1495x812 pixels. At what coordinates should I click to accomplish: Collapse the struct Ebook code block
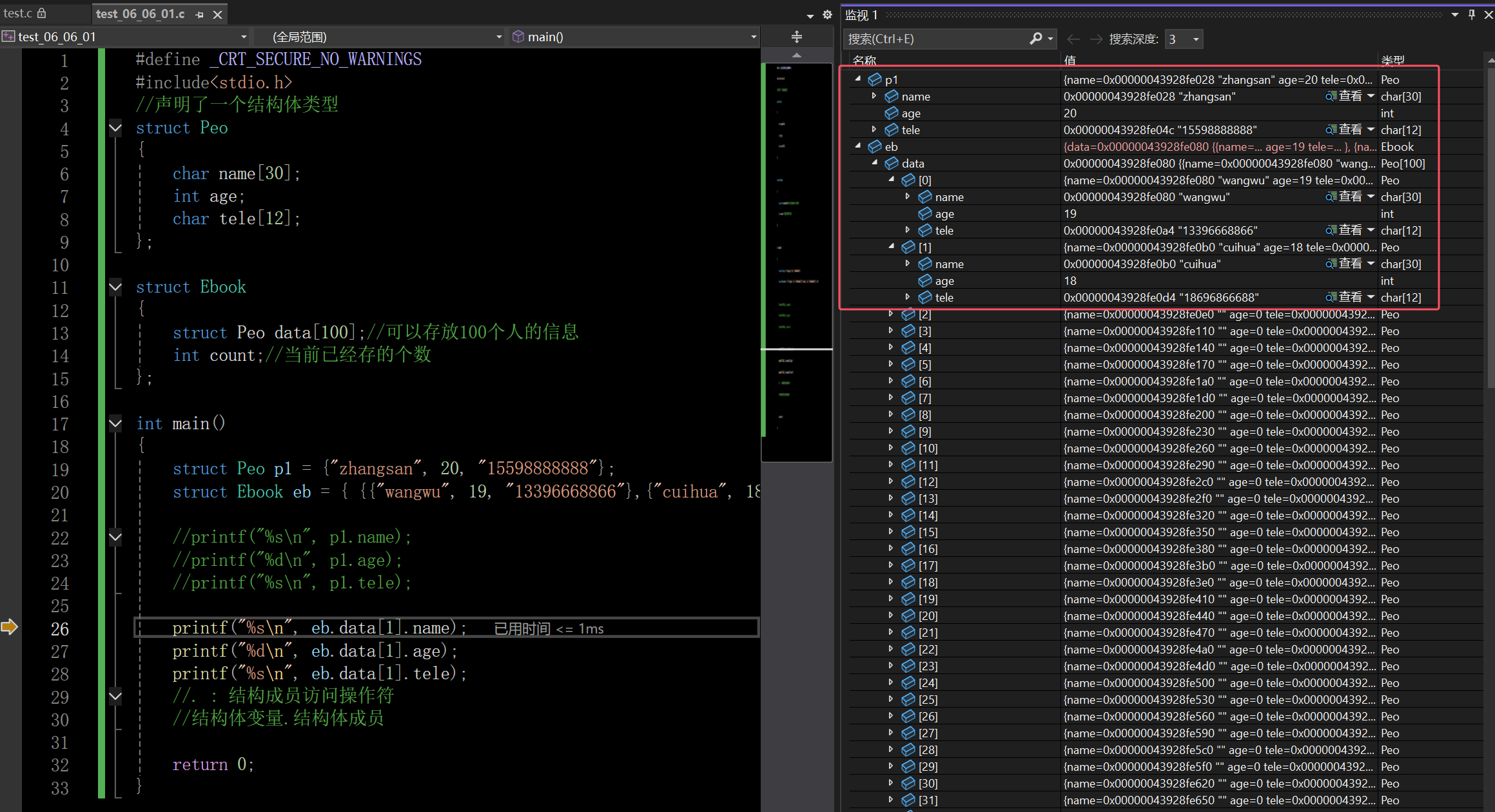tap(115, 287)
